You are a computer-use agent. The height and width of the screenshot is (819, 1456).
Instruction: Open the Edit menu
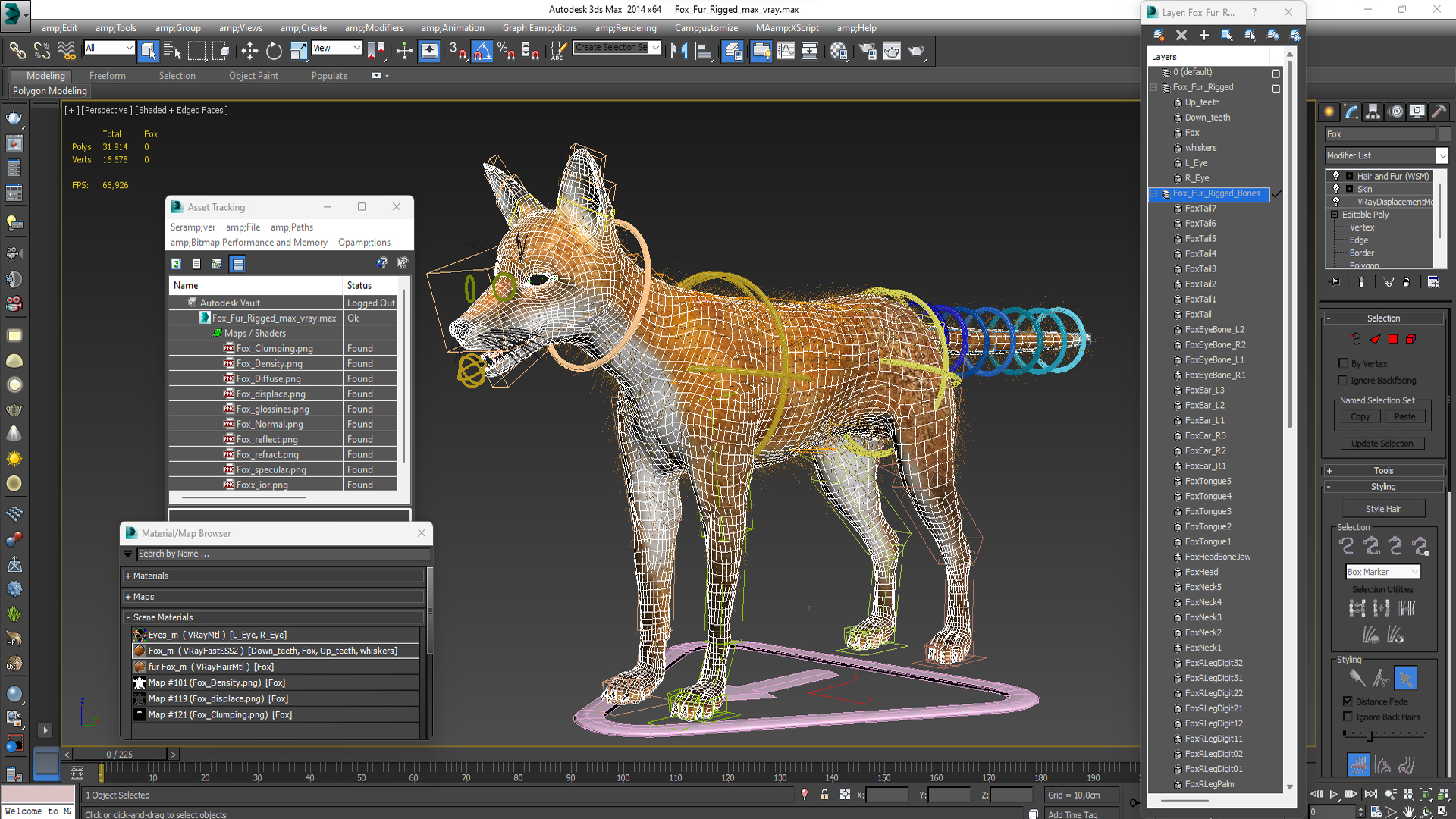[x=59, y=28]
